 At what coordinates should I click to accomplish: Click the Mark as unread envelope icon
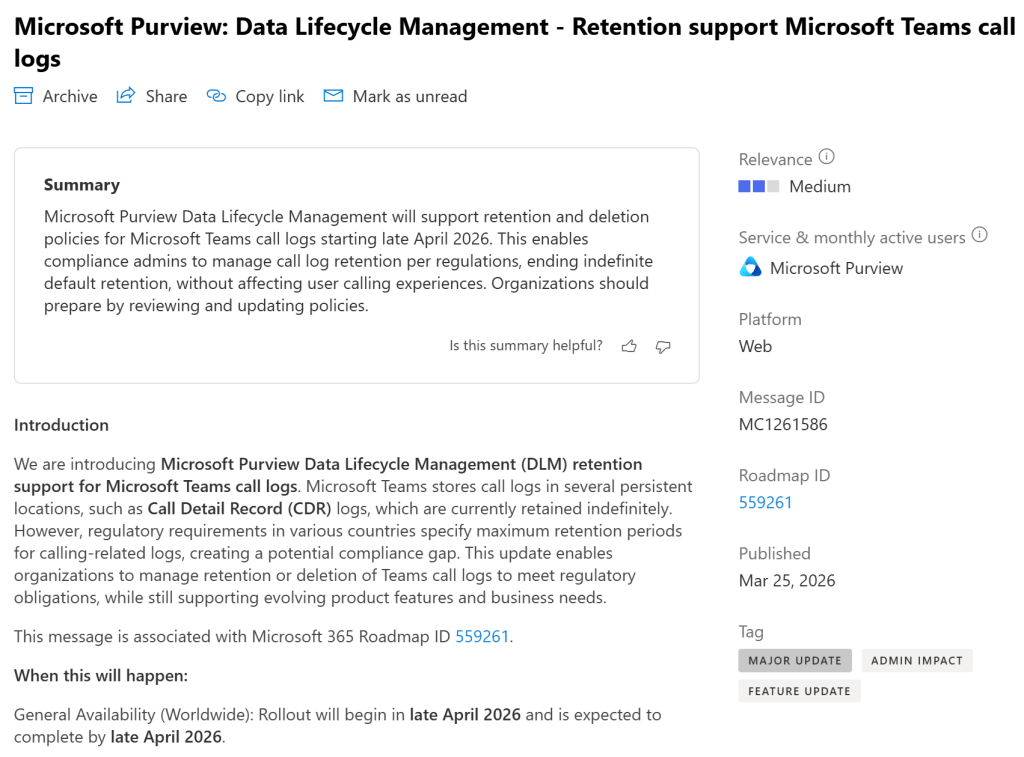click(x=333, y=96)
